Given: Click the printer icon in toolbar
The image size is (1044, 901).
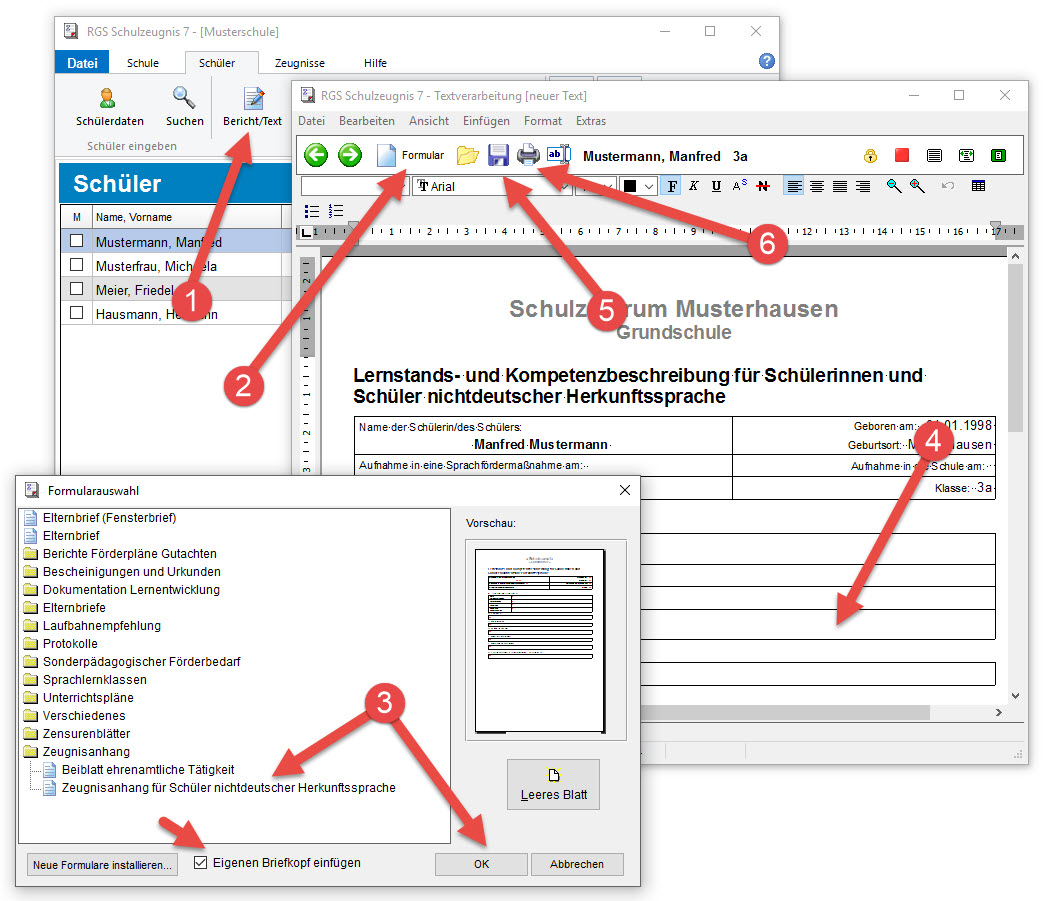Looking at the screenshot, I should click(x=529, y=155).
